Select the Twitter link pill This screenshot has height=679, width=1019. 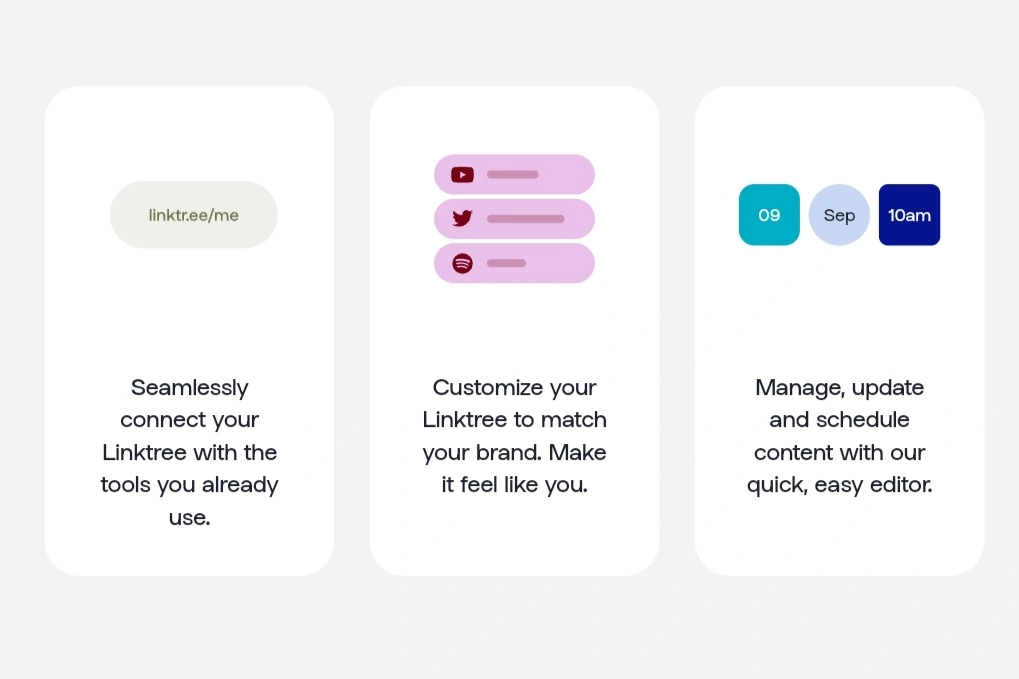pos(514,219)
